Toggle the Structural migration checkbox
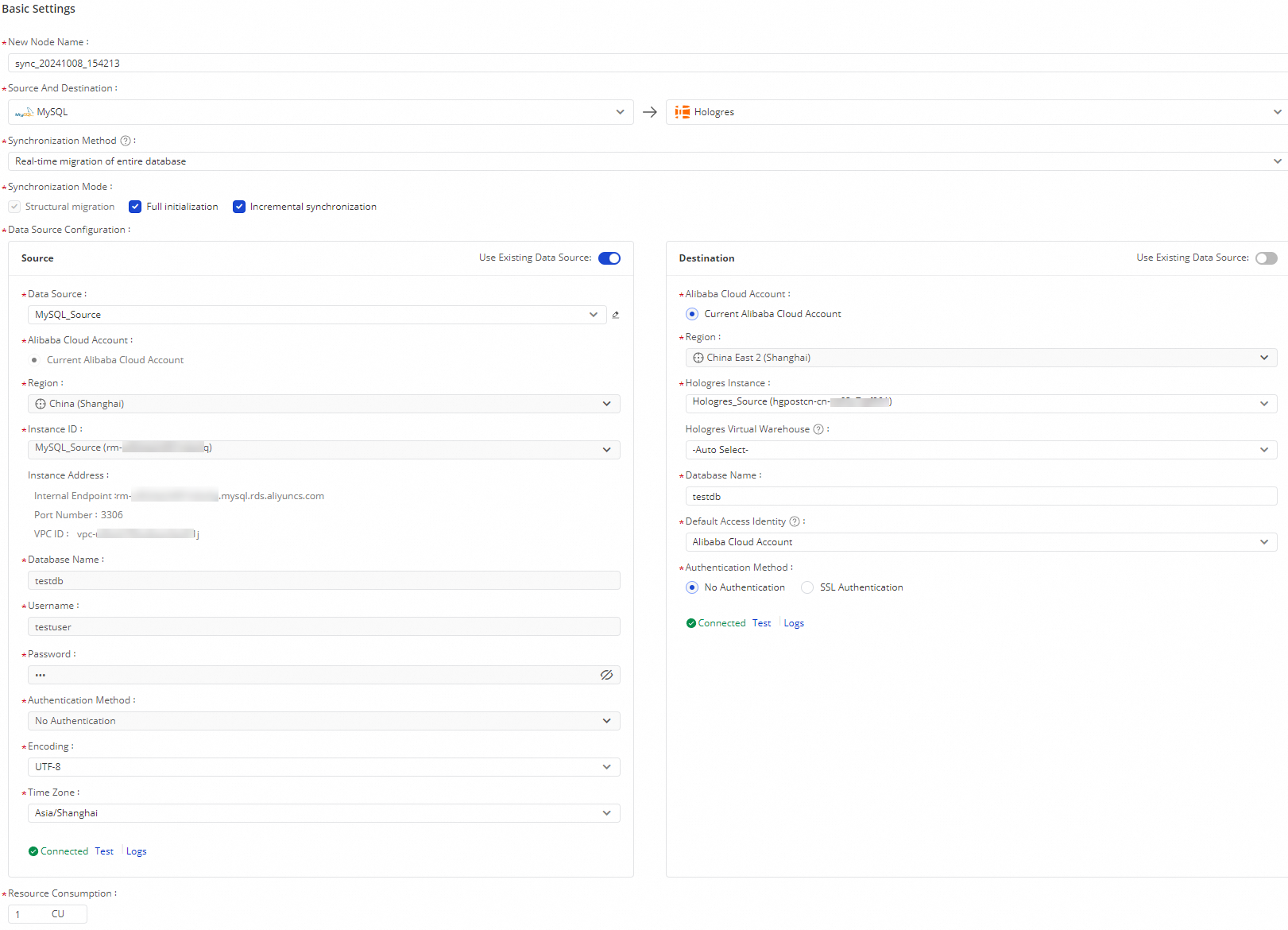This screenshot has width=1288, height=930. (14, 207)
